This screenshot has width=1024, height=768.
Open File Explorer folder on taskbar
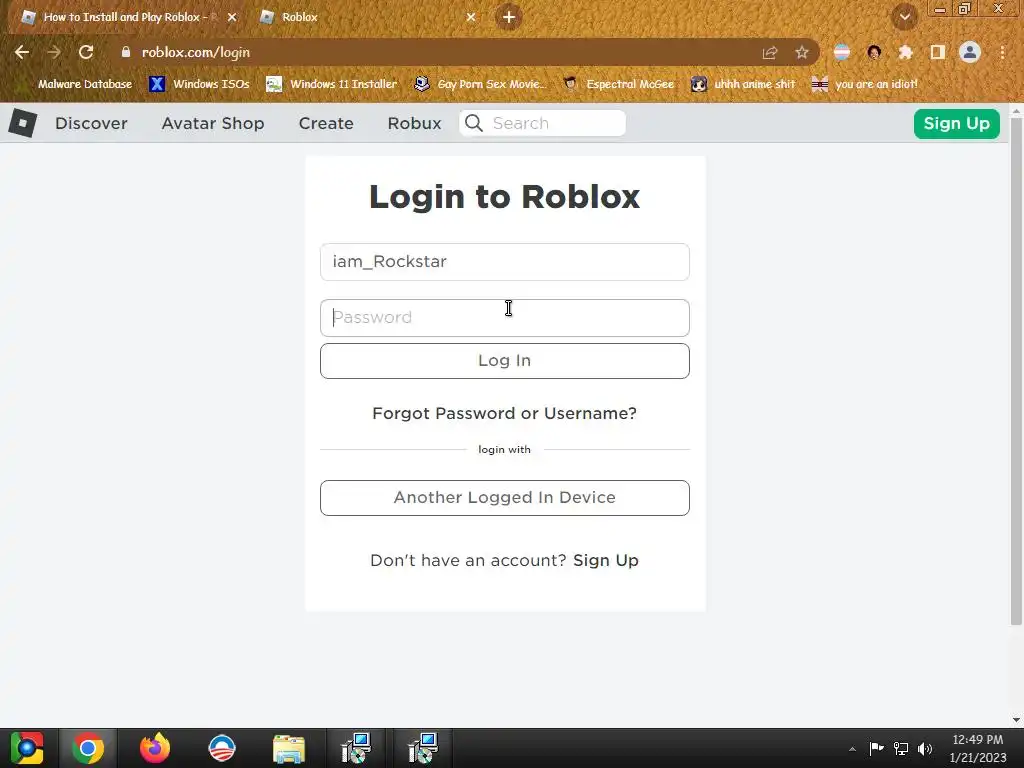(289, 749)
